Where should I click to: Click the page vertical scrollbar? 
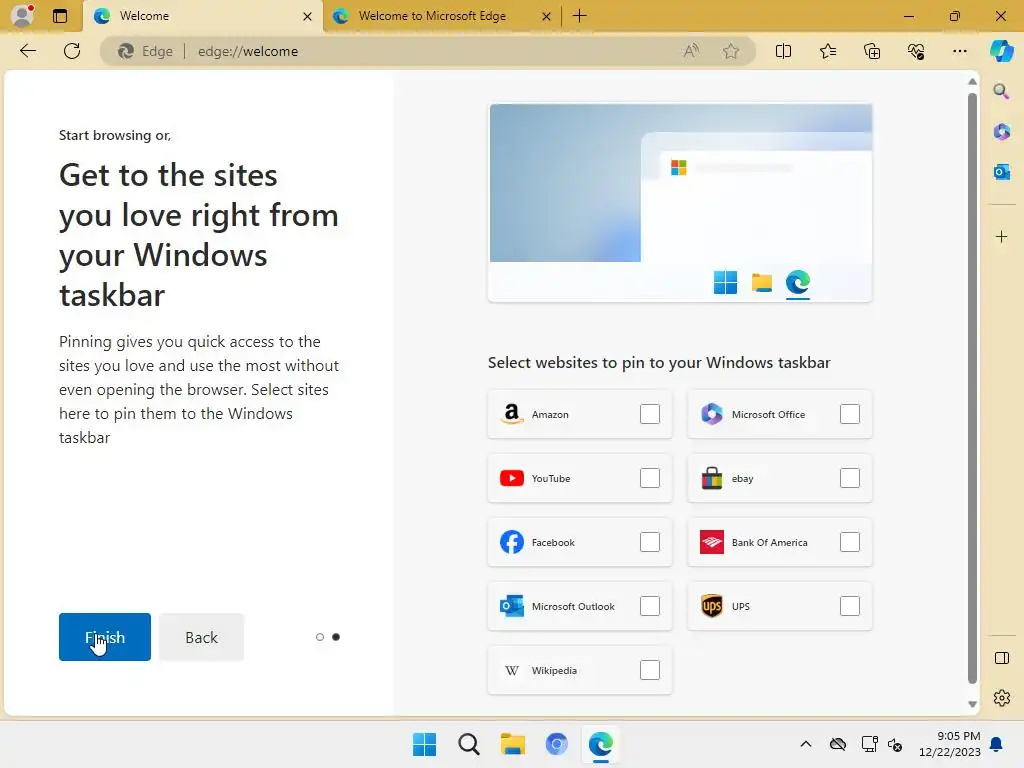click(x=972, y=388)
